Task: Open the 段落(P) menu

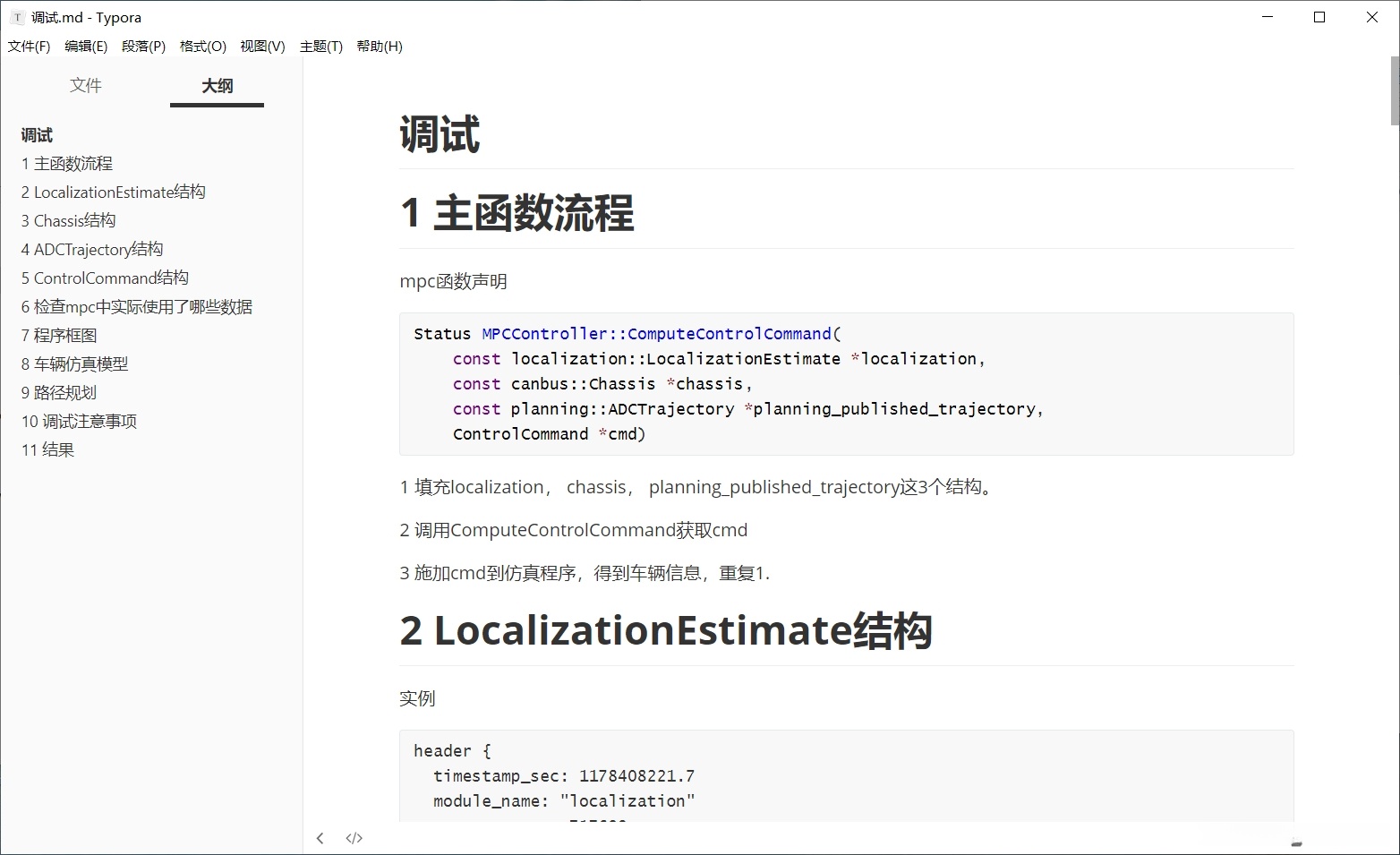Action: click(142, 47)
